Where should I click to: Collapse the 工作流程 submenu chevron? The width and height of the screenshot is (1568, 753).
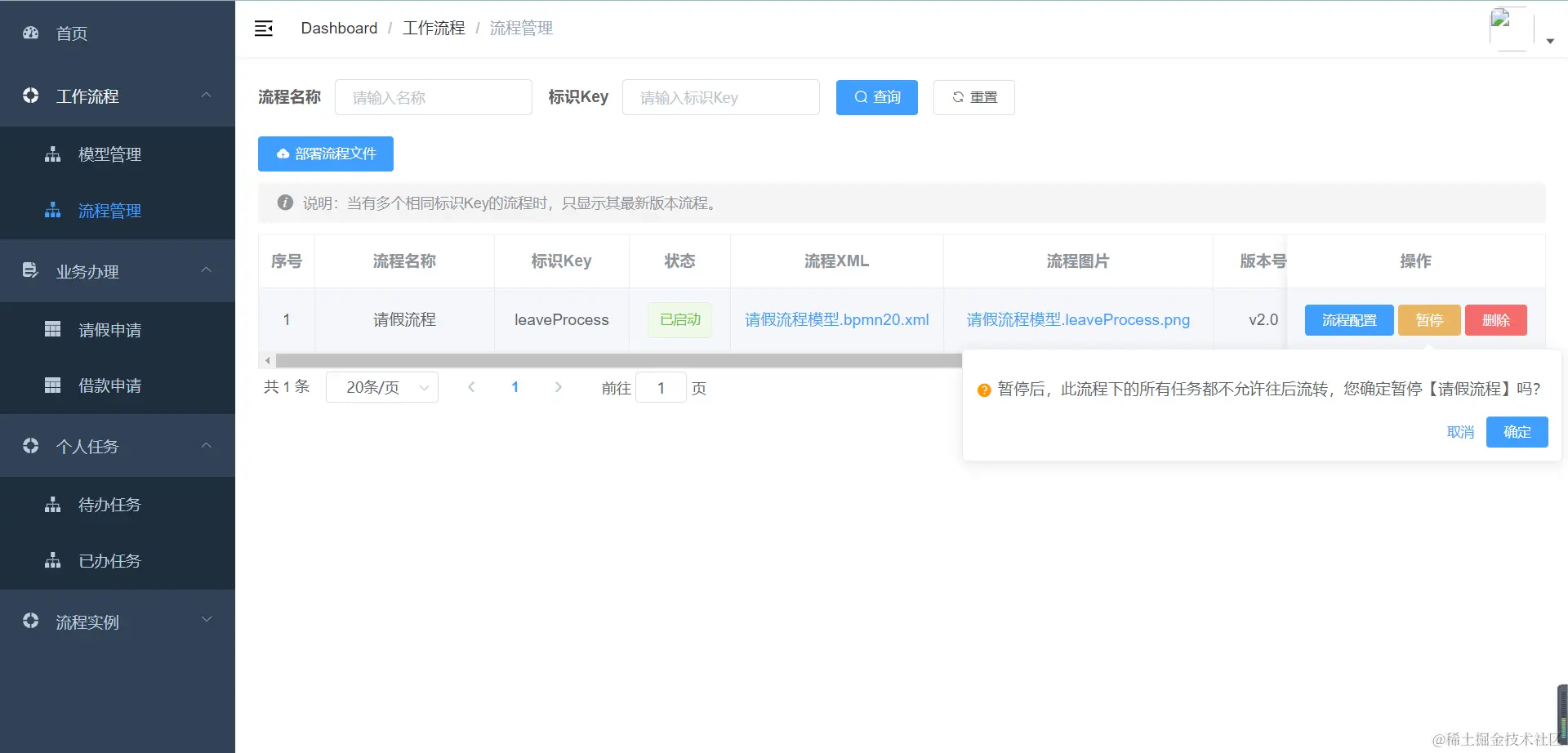[x=207, y=96]
